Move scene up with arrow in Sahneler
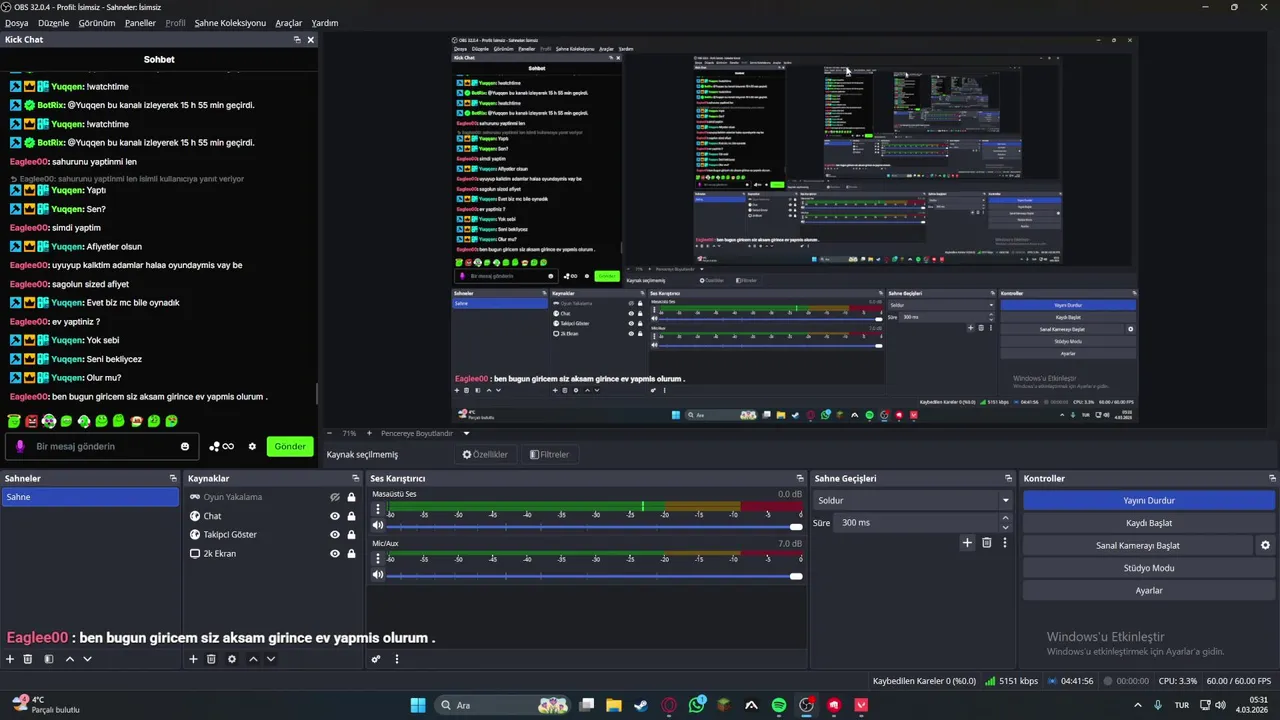Image resolution: width=1280 pixels, height=720 pixels. 69,659
